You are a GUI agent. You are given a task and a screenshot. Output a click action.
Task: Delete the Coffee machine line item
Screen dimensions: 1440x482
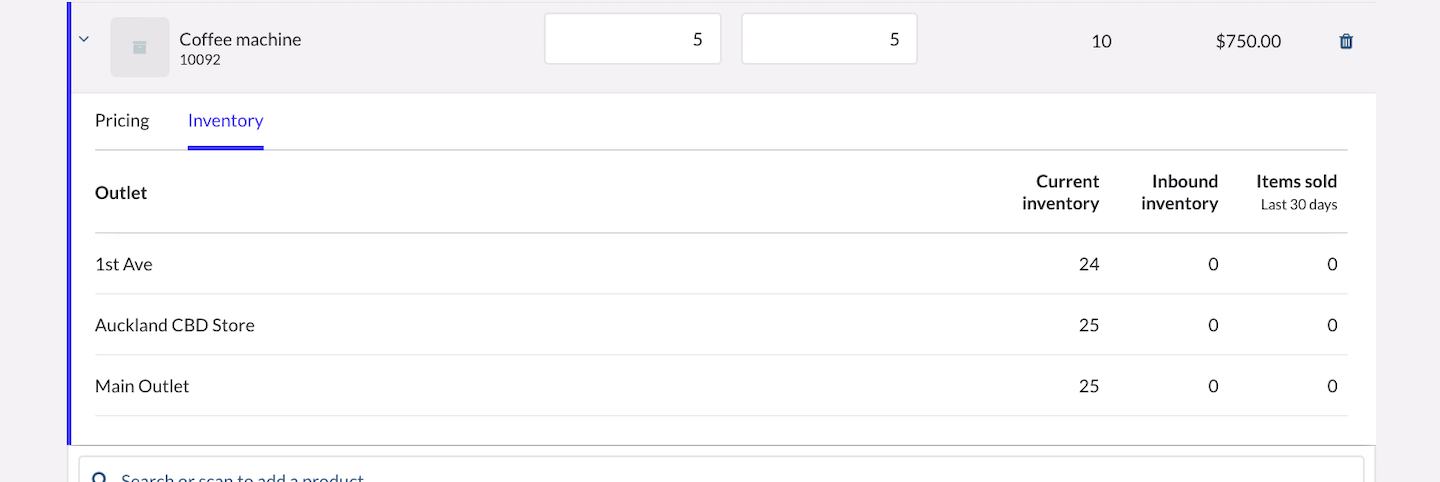pyautogui.click(x=1346, y=42)
